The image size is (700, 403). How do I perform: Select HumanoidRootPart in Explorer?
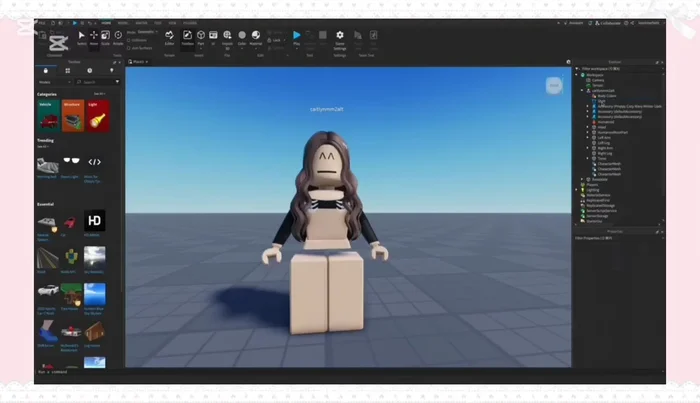612,133
